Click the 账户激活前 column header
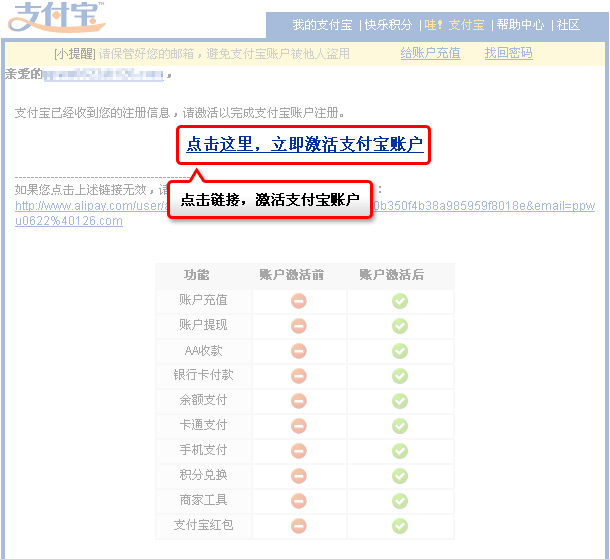The height and width of the screenshot is (559, 610). [x=292, y=275]
